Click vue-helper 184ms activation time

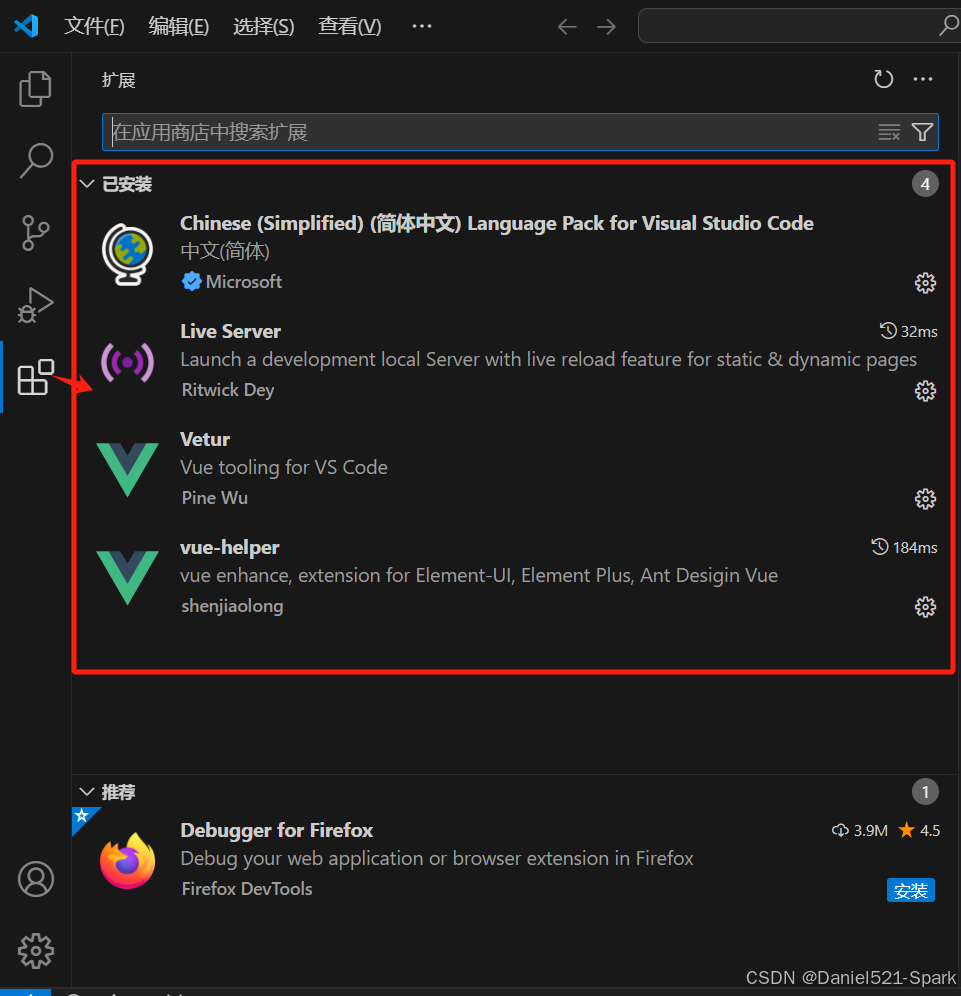(x=904, y=548)
